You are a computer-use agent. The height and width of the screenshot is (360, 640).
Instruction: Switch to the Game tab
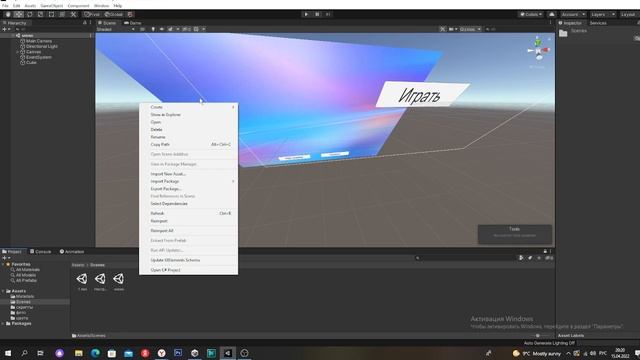coord(132,23)
